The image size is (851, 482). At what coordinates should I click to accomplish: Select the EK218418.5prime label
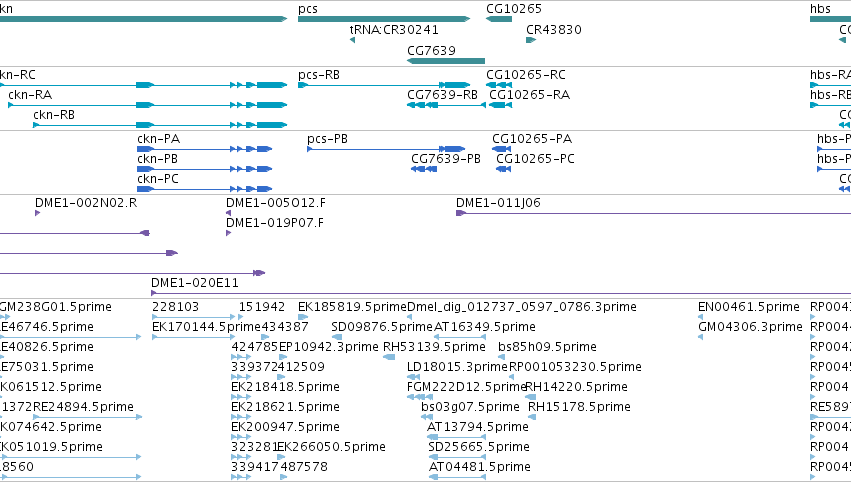click(285, 387)
